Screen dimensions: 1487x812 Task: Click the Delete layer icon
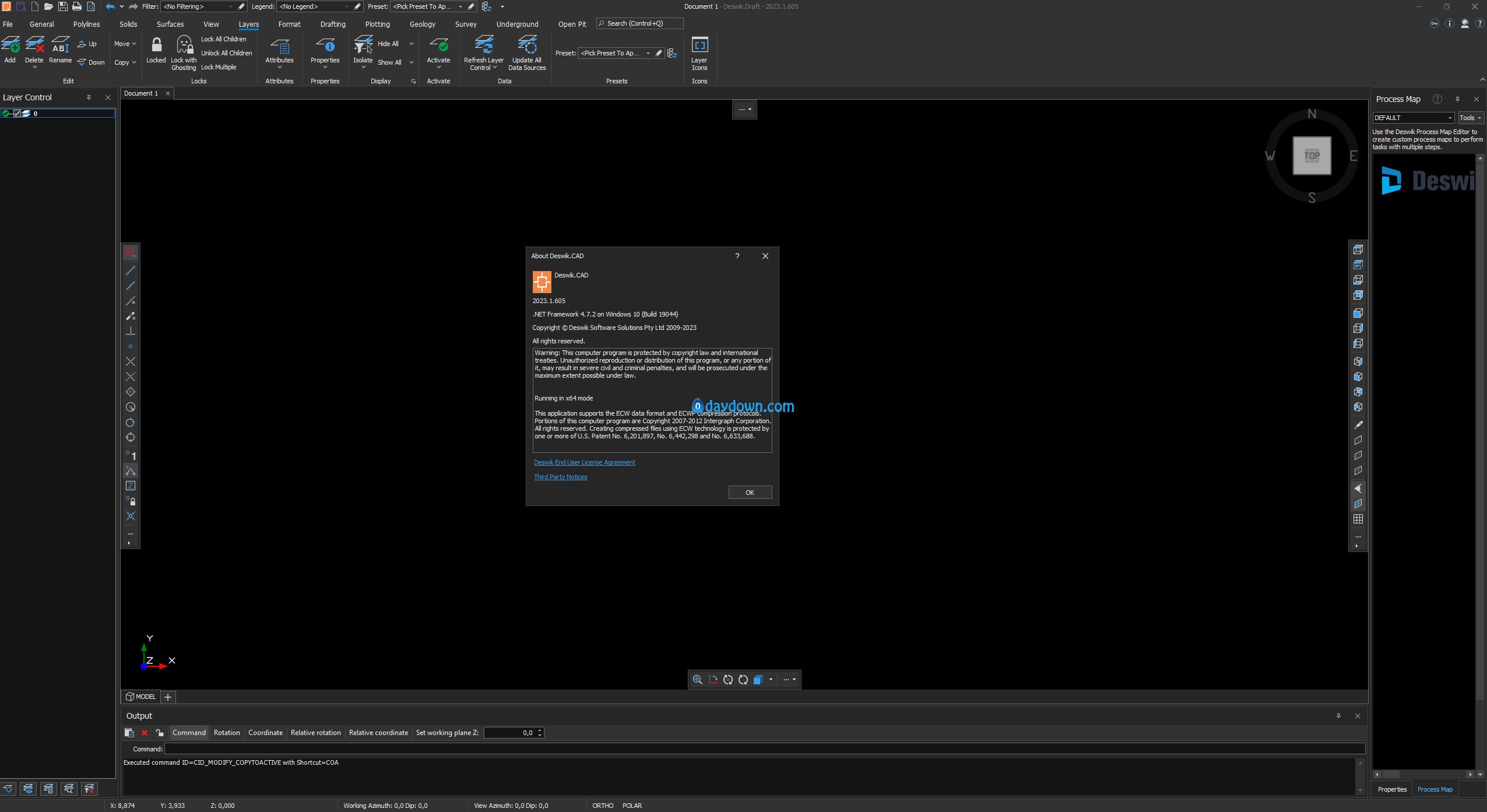[x=34, y=45]
